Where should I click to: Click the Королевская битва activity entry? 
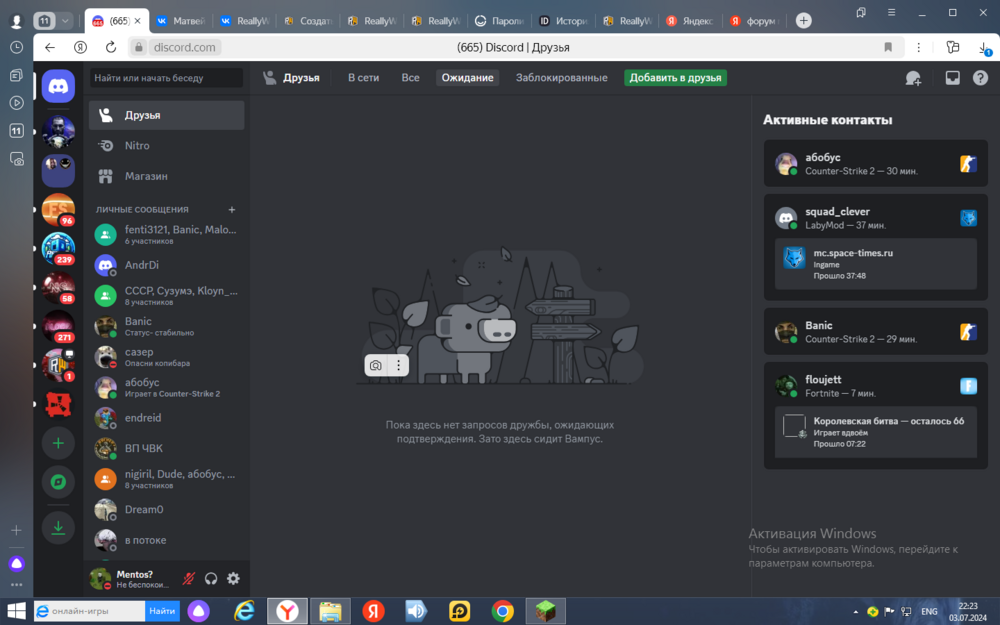pyautogui.click(x=876, y=432)
